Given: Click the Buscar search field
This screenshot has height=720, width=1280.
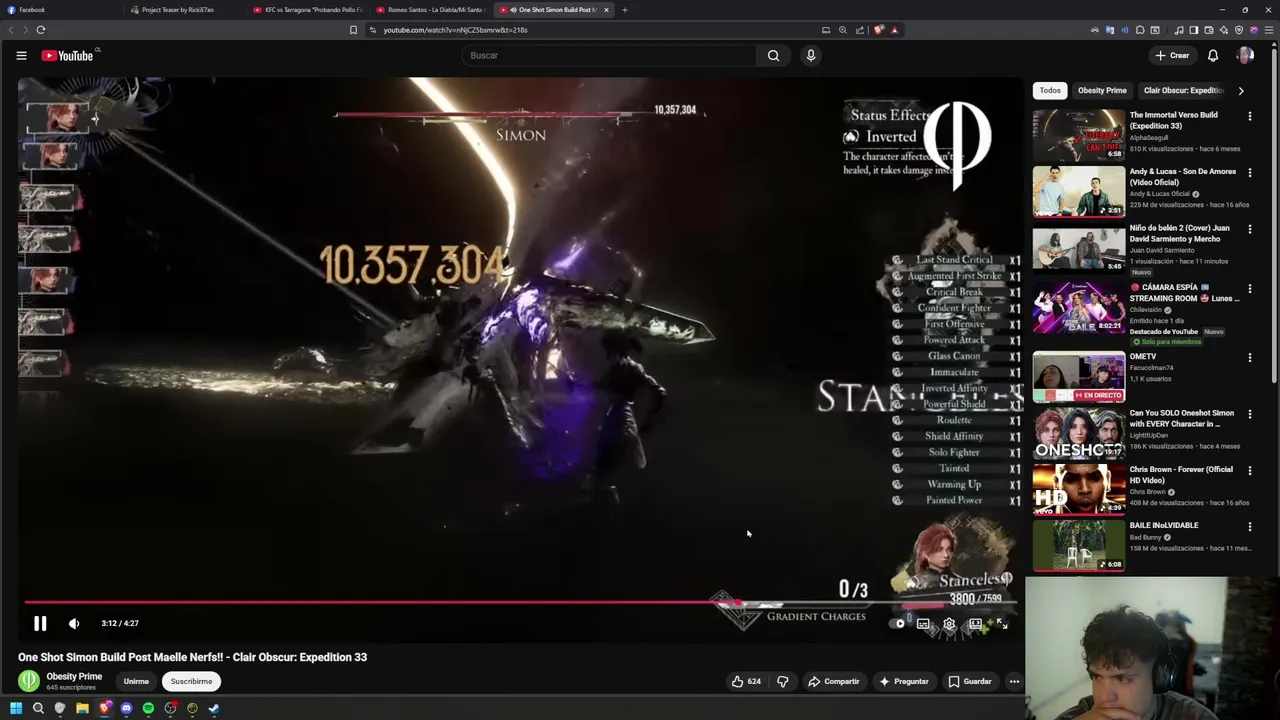Looking at the screenshot, I should coord(610,55).
